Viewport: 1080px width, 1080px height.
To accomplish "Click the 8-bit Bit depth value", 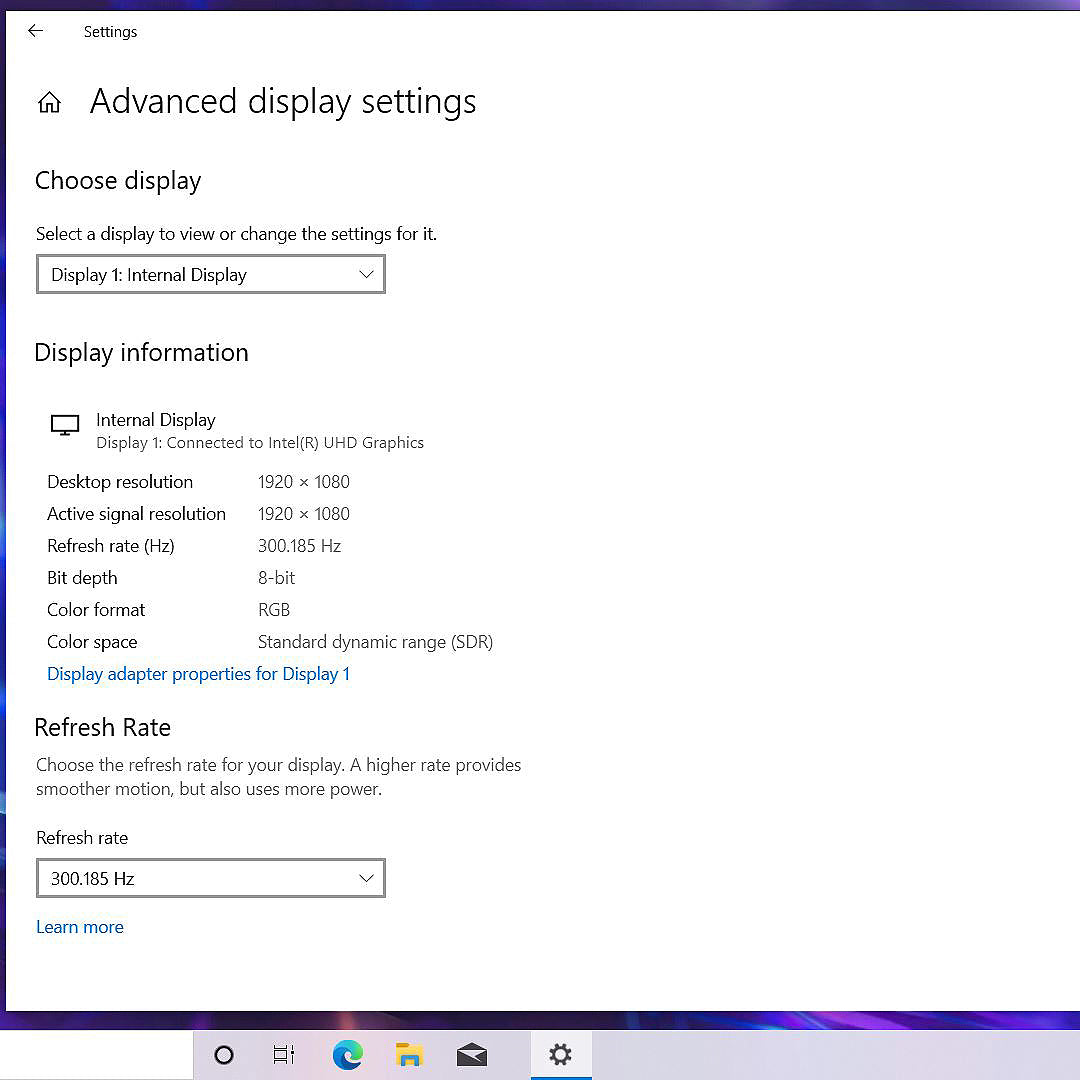I will [x=276, y=578].
